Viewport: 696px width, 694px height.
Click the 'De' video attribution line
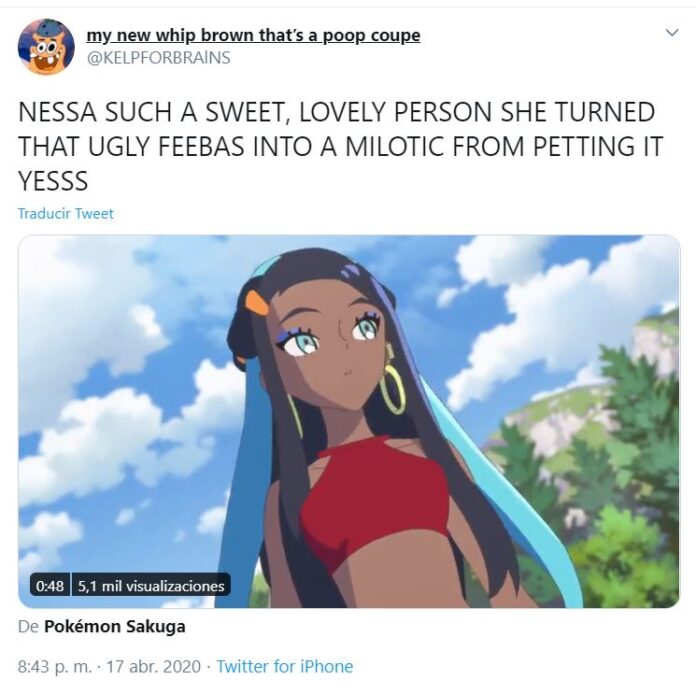(x=102, y=627)
